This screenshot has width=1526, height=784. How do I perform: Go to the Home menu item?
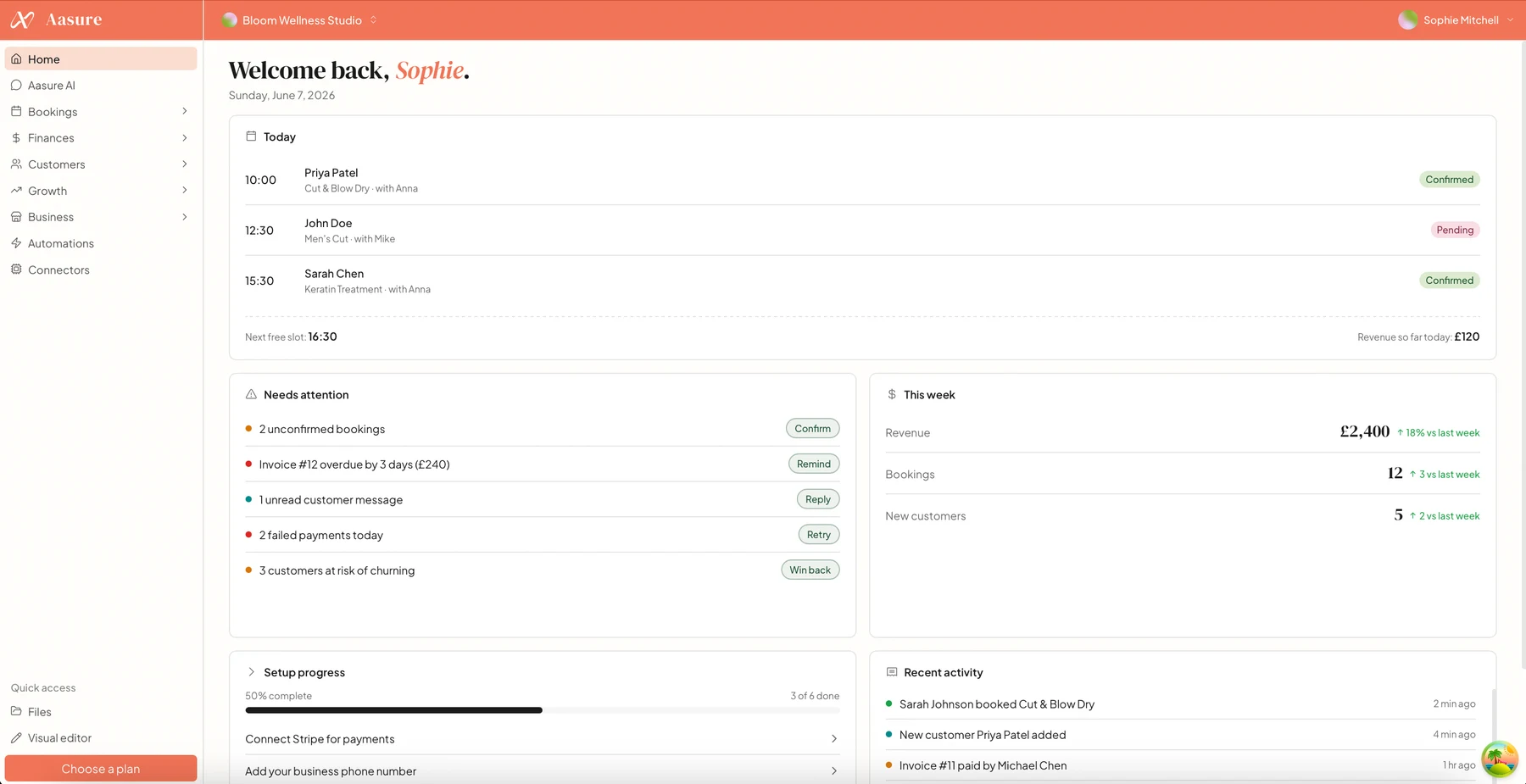[101, 59]
